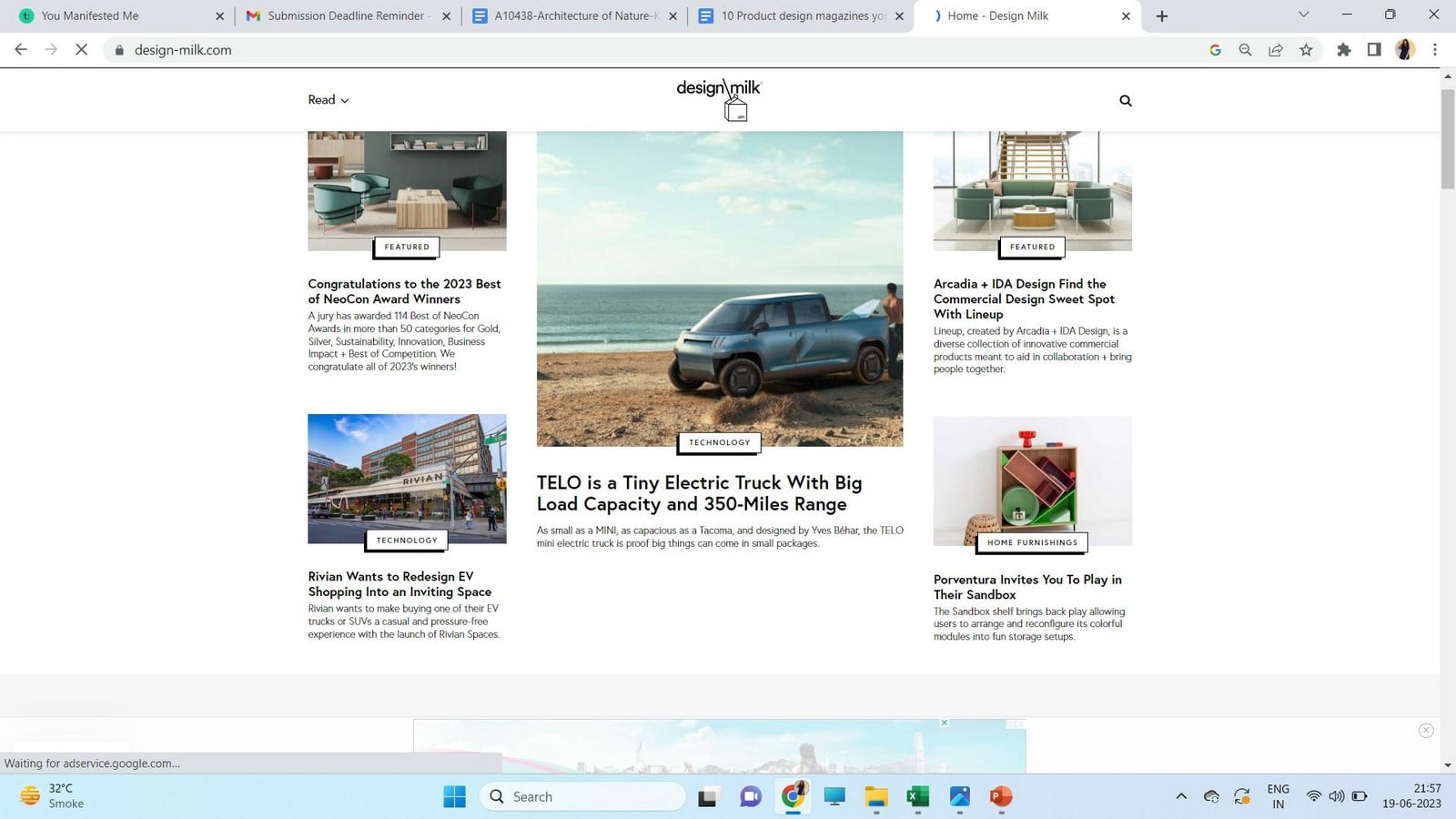This screenshot has height=819, width=1456.
Task: Toggle the browser side panel
Action: click(1374, 50)
